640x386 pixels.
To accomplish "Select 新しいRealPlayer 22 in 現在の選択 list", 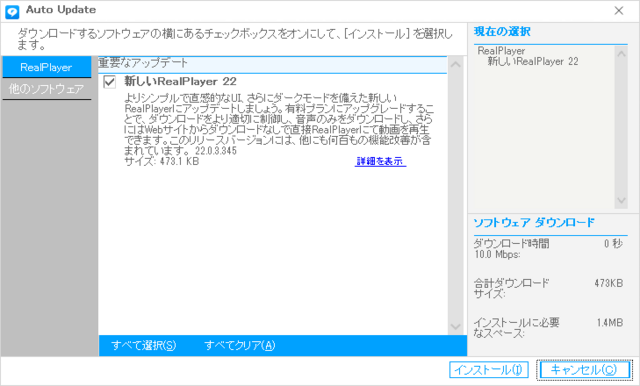I will (x=533, y=62).
